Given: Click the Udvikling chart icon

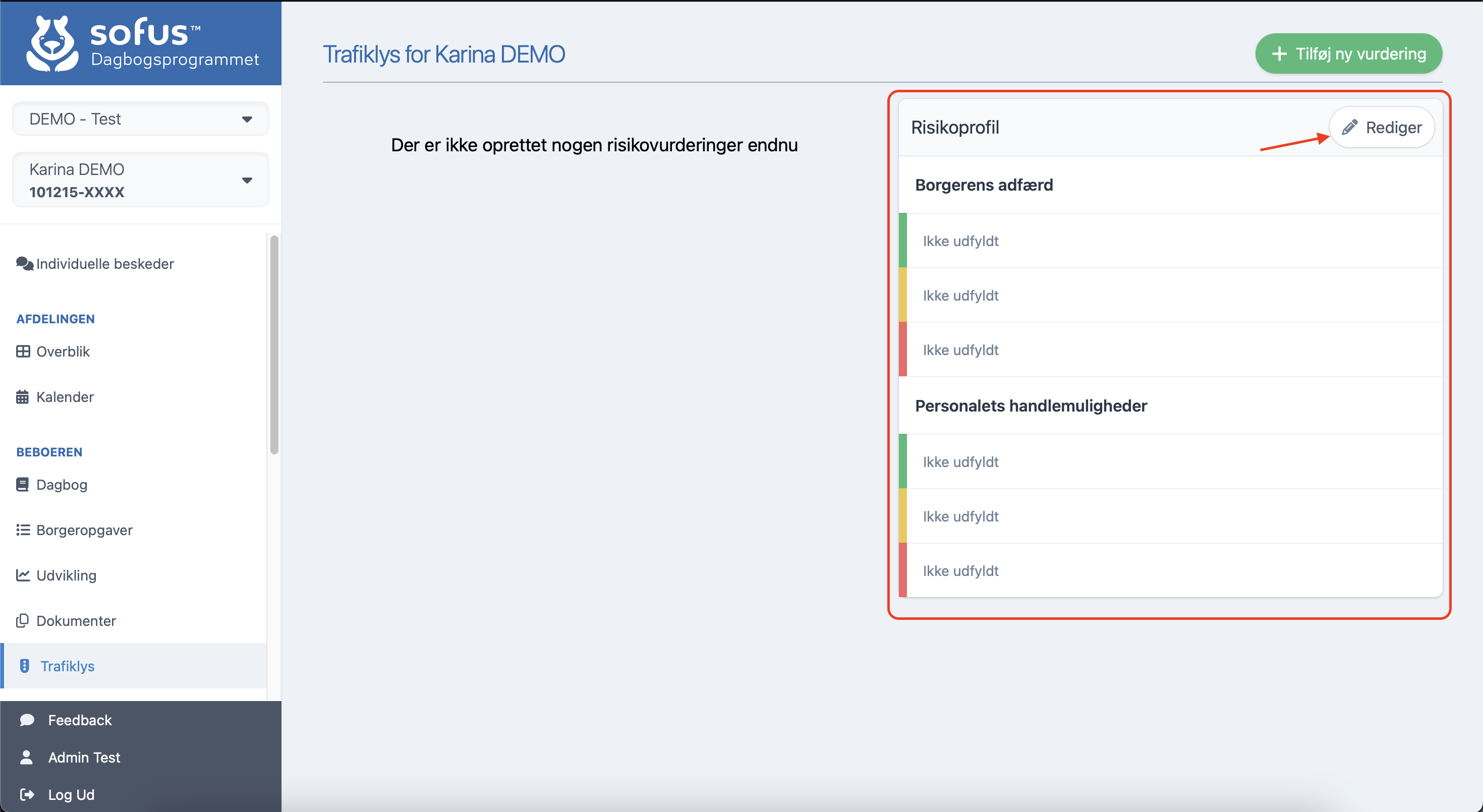Looking at the screenshot, I should (x=23, y=575).
